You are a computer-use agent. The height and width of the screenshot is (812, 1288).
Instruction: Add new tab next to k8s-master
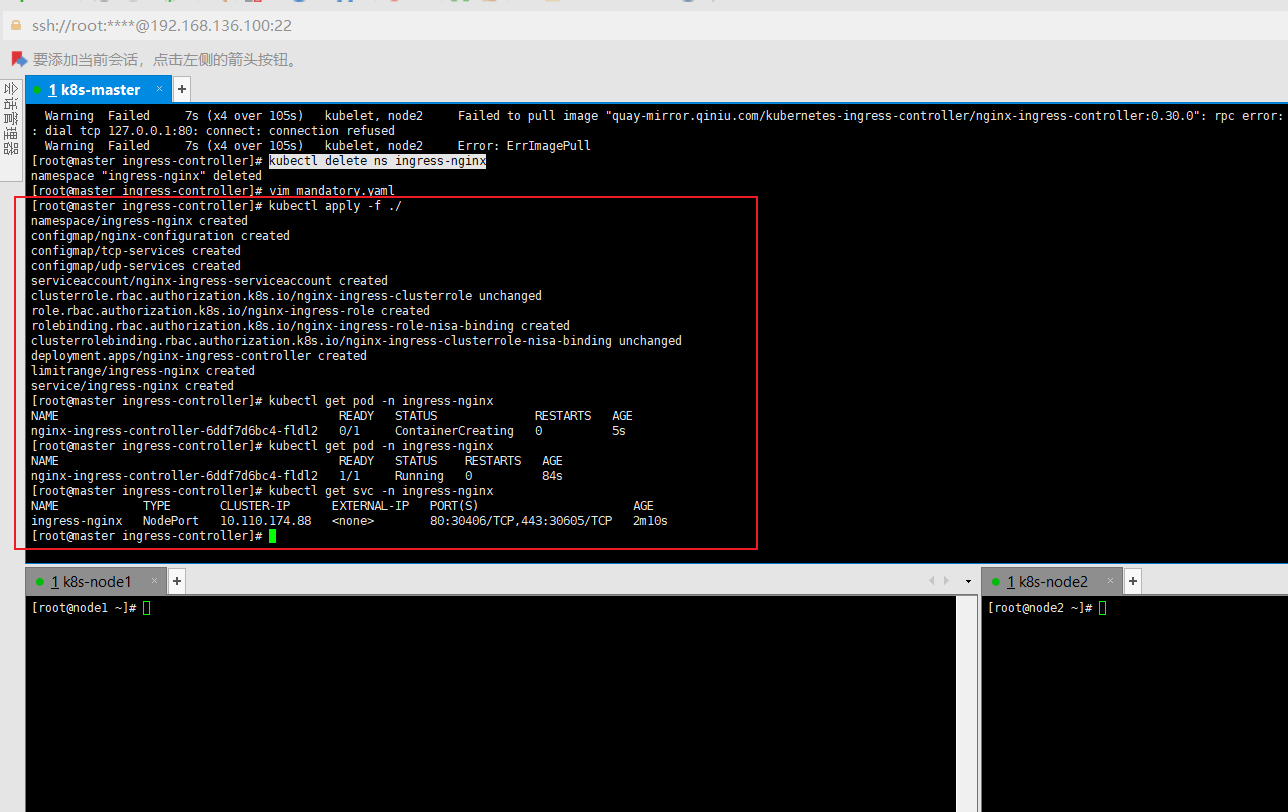coord(181,89)
